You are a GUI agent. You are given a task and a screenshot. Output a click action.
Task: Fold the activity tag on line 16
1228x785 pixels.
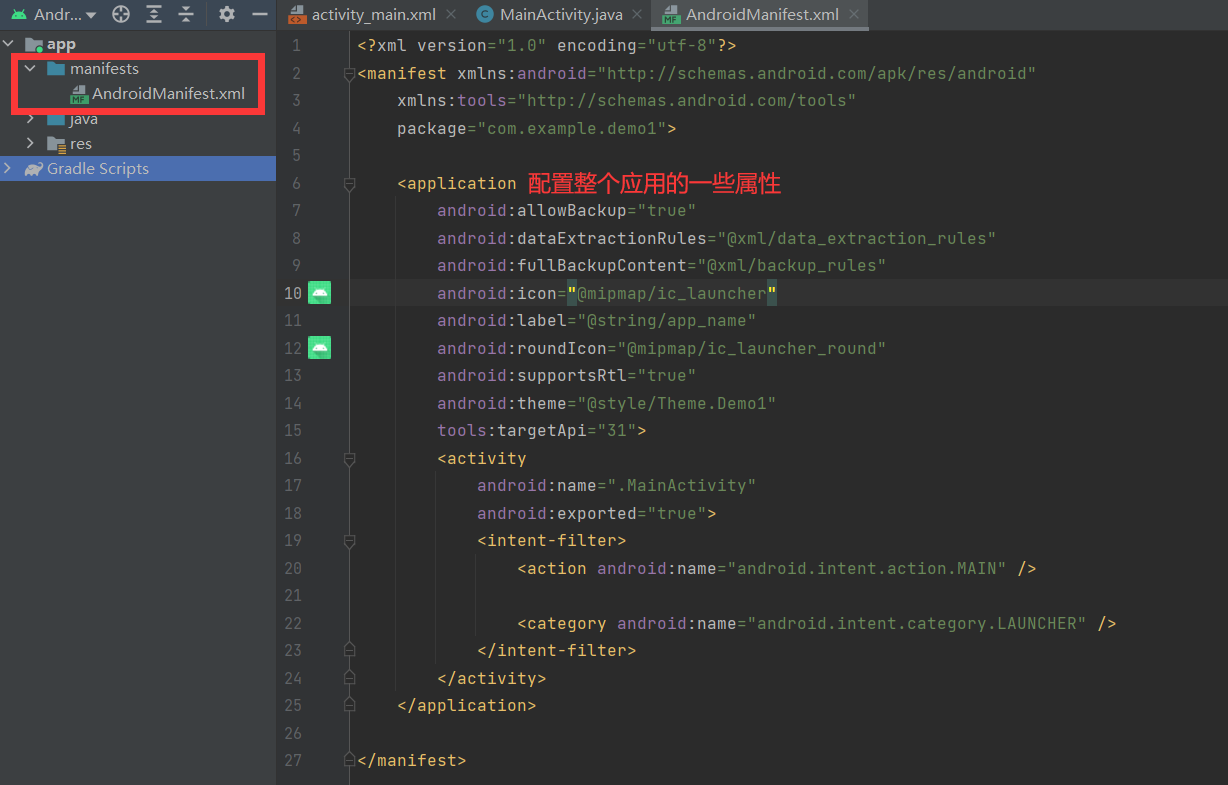pos(349,459)
